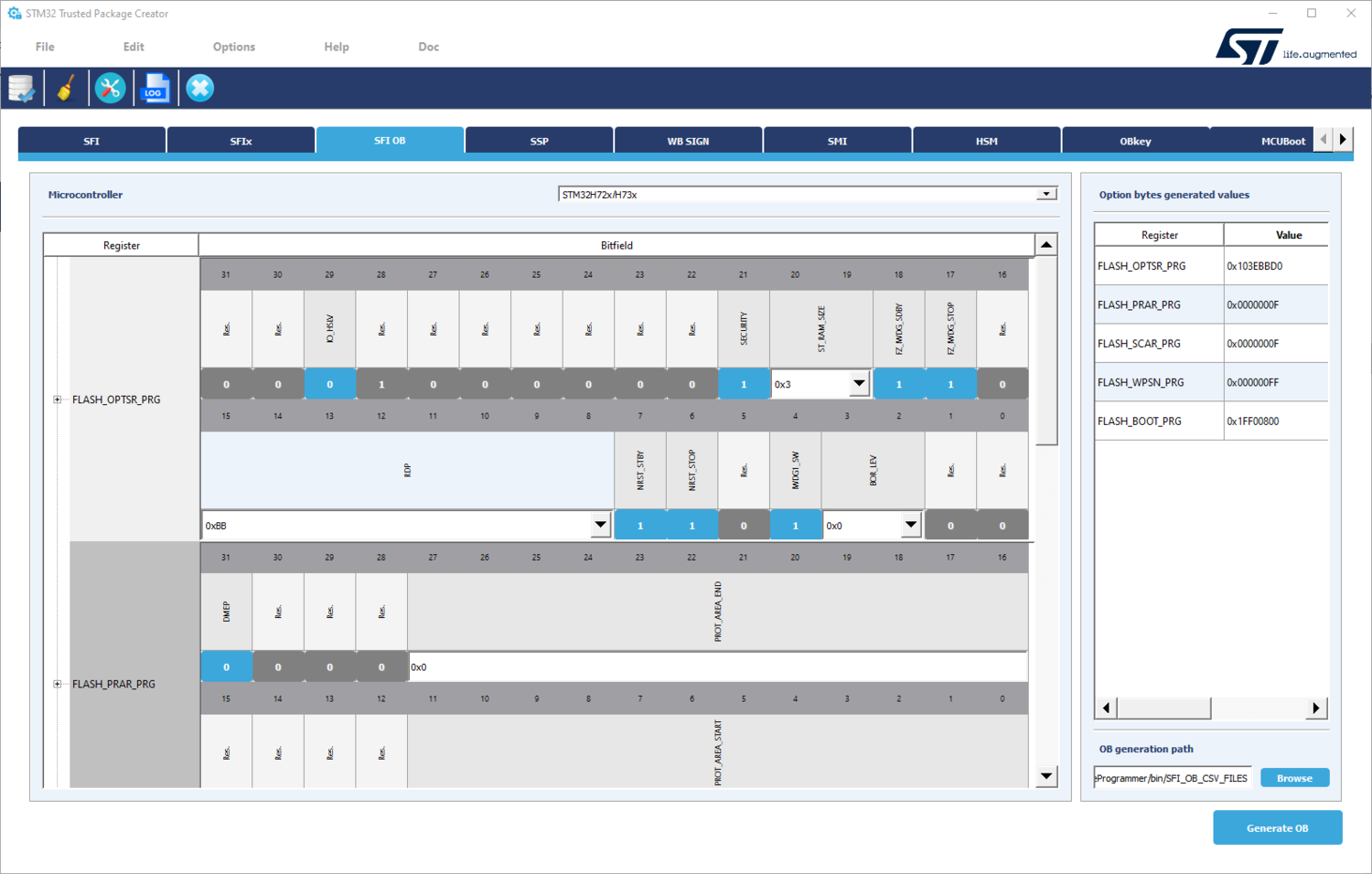The height and width of the screenshot is (874, 1372).
Task: Open settings via wrench-screwdriver icon
Action: (111, 89)
